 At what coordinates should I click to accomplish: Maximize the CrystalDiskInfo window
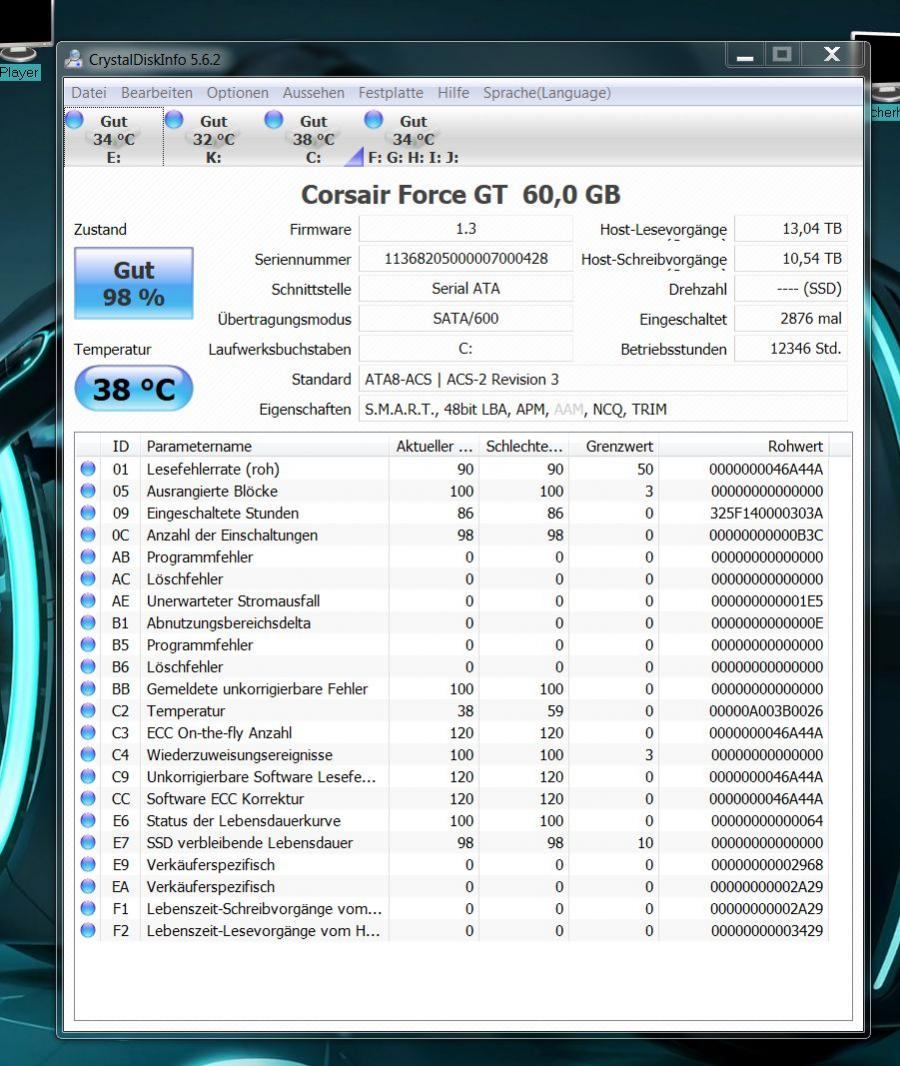click(782, 54)
